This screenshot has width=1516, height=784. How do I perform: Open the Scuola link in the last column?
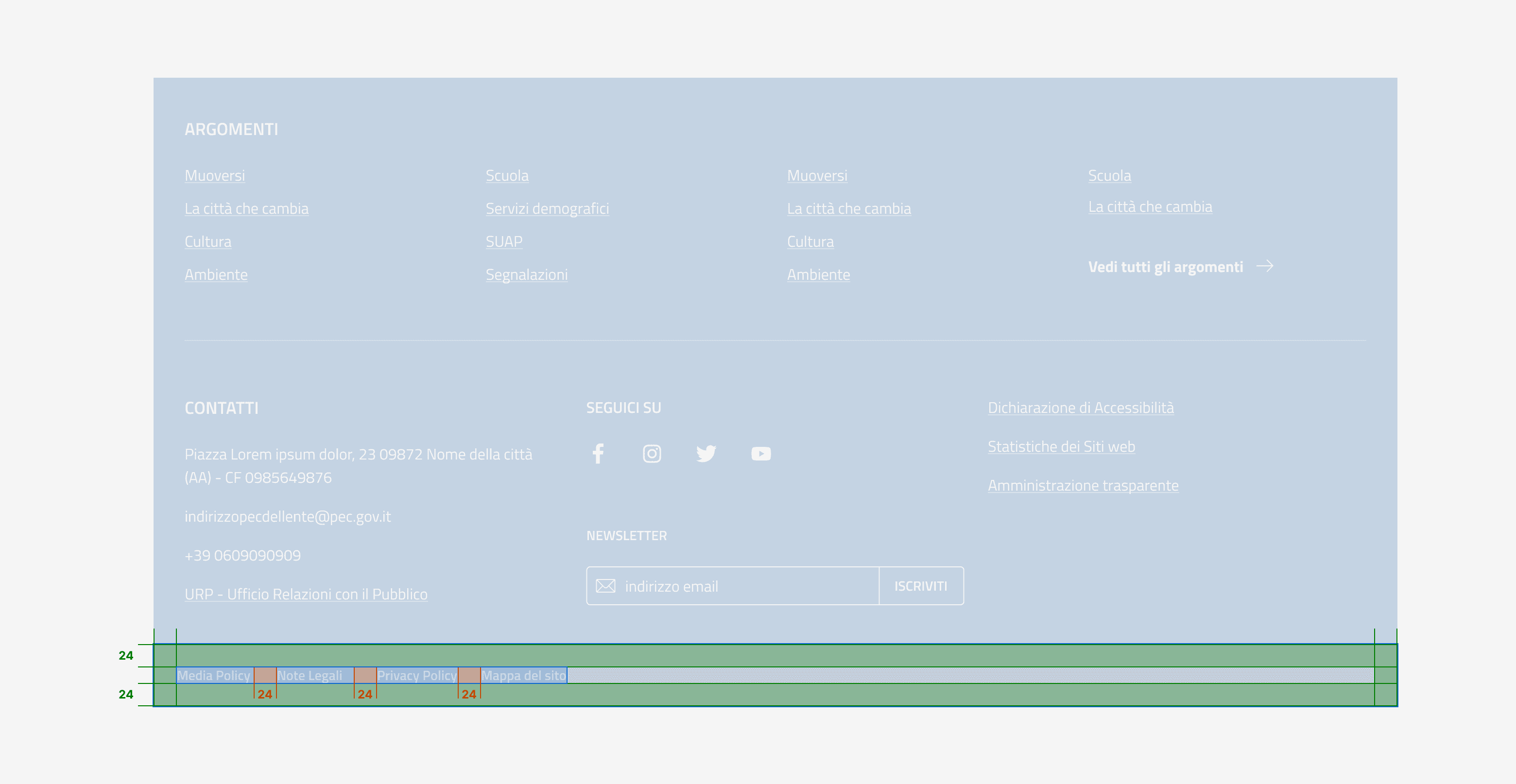(1109, 176)
